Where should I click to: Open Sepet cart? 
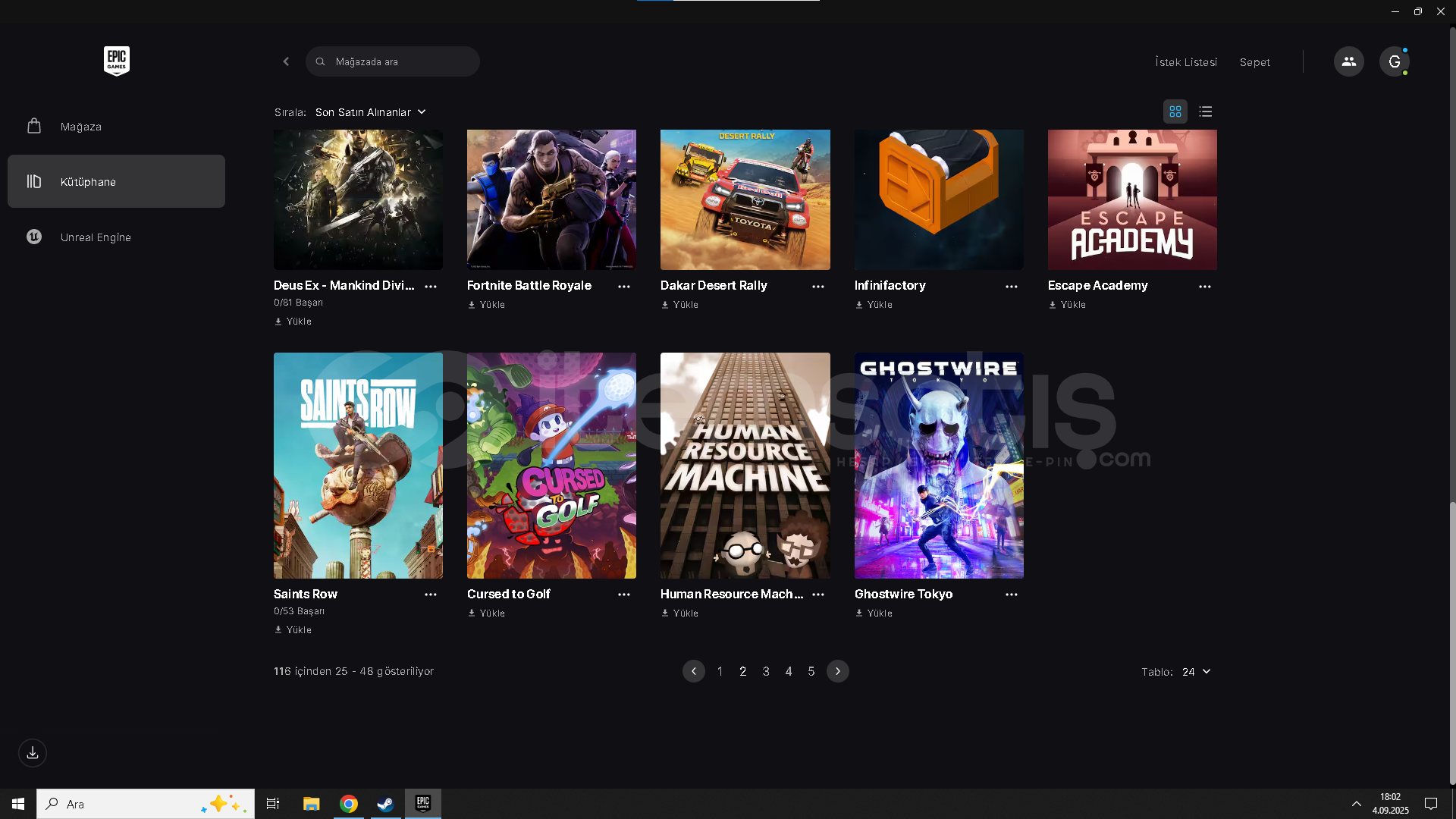pyautogui.click(x=1255, y=62)
